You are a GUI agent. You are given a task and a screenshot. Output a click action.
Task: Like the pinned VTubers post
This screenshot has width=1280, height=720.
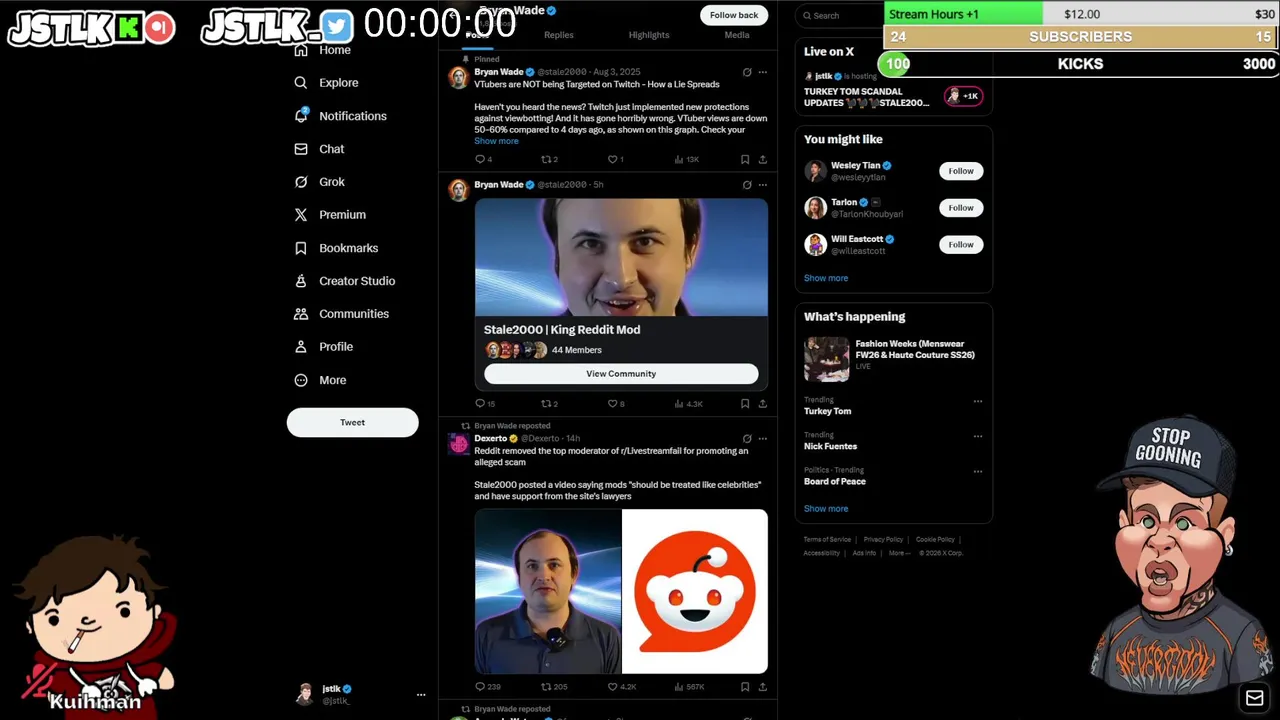click(x=616, y=159)
